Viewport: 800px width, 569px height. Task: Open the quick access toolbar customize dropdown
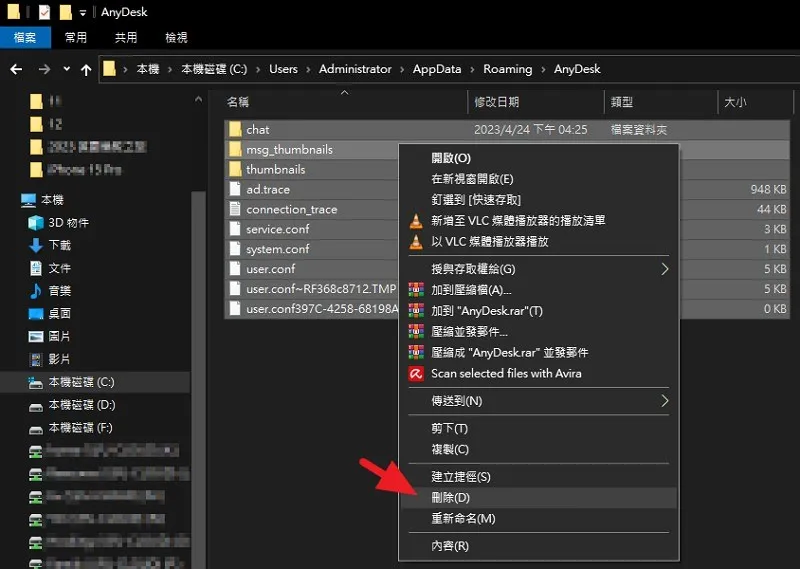tap(83, 12)
